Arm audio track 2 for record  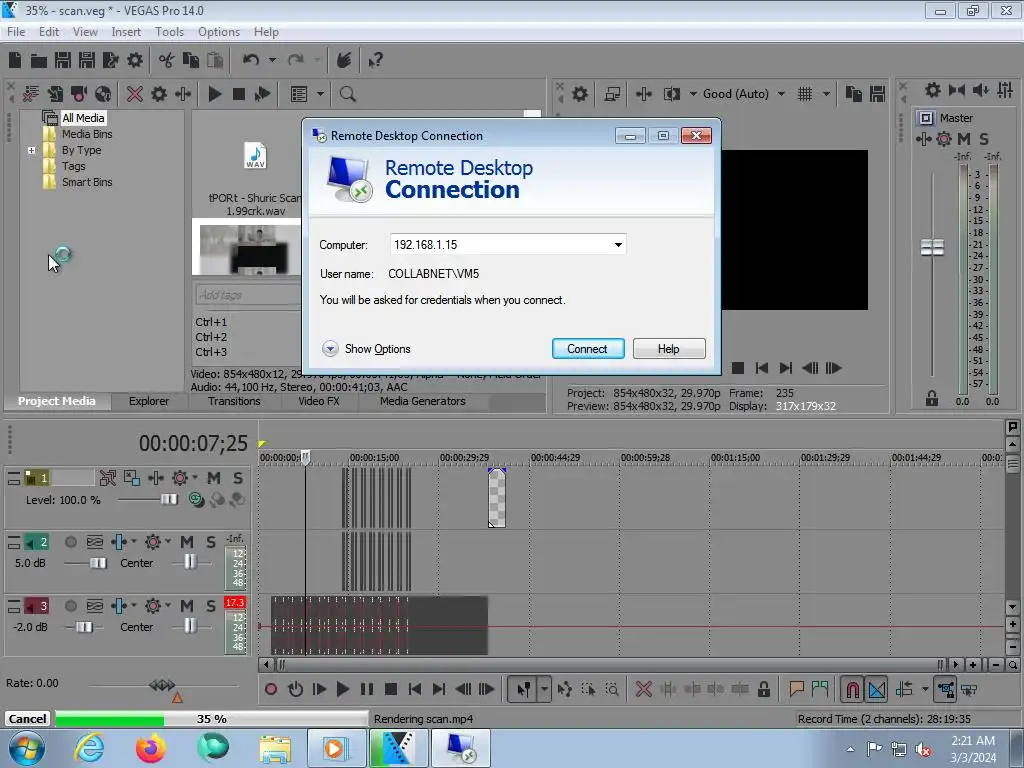[x=71, y=542]
